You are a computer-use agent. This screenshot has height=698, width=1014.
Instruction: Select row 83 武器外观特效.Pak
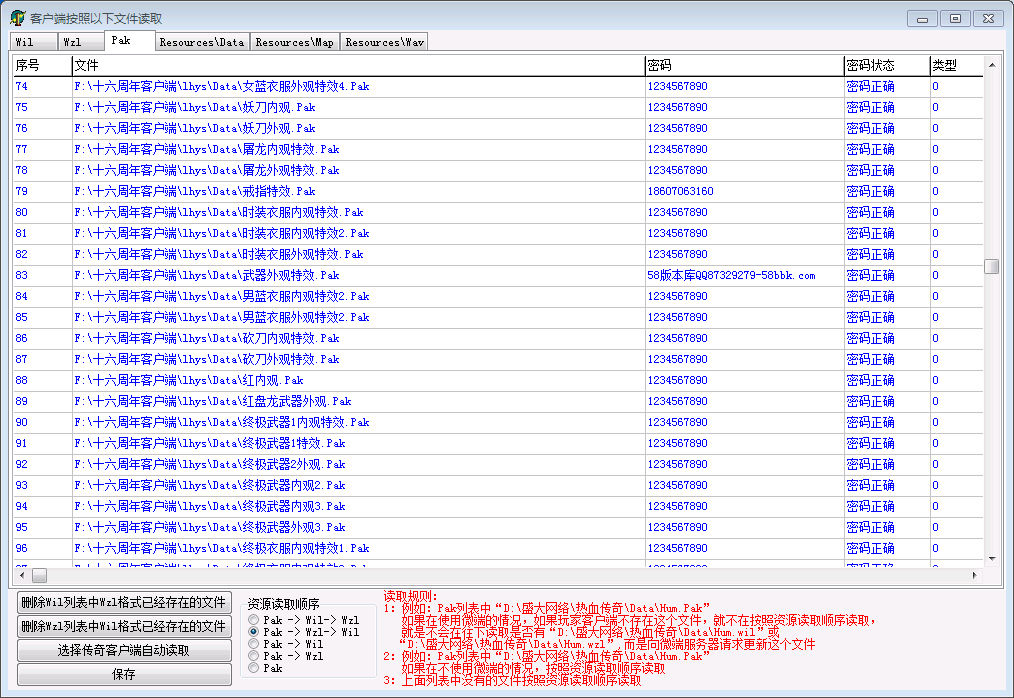click(497, 276)
